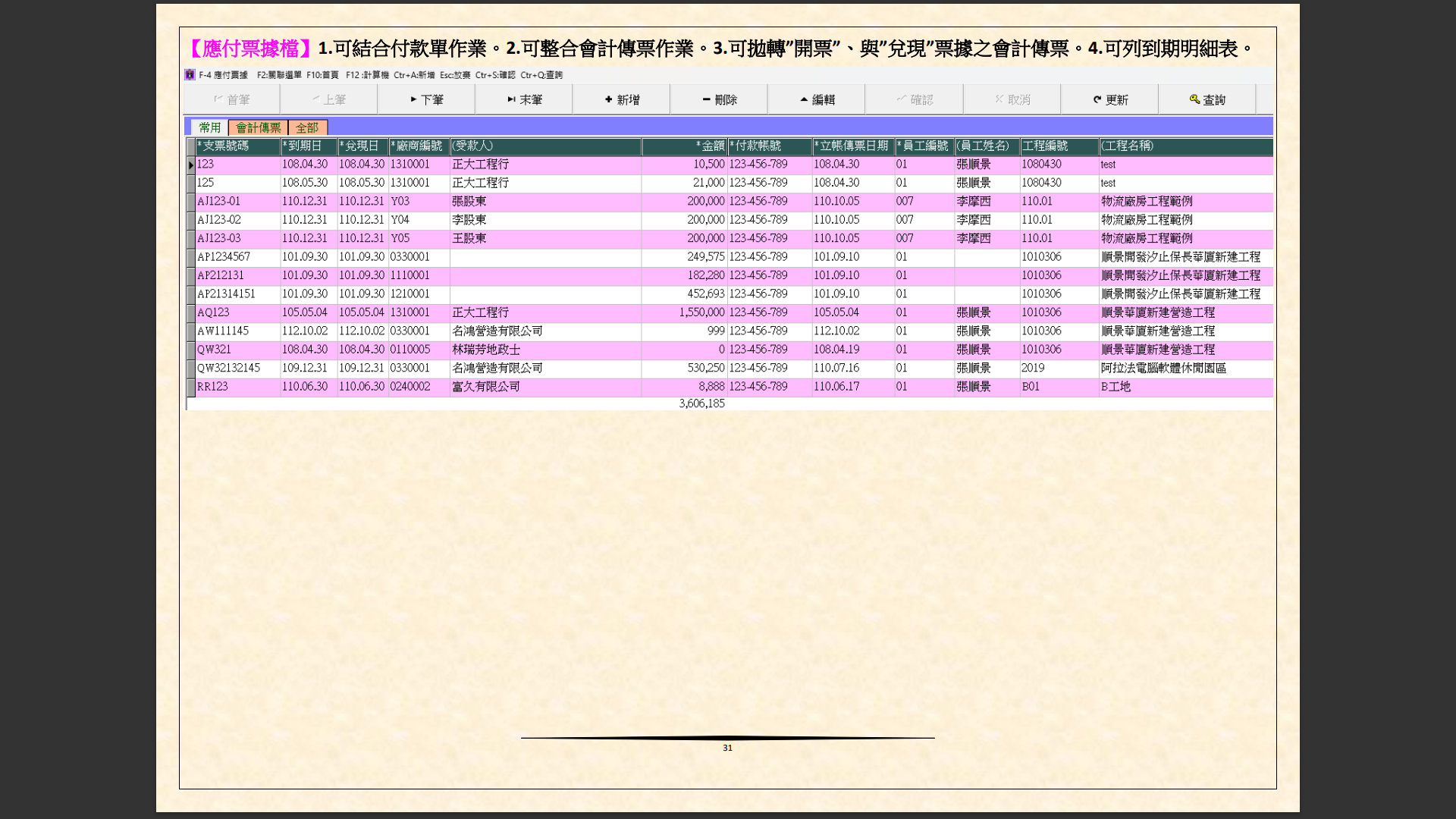Select cheque number RR123
Viewport: 1456px width, 819px height.
(x=237, y=387)
